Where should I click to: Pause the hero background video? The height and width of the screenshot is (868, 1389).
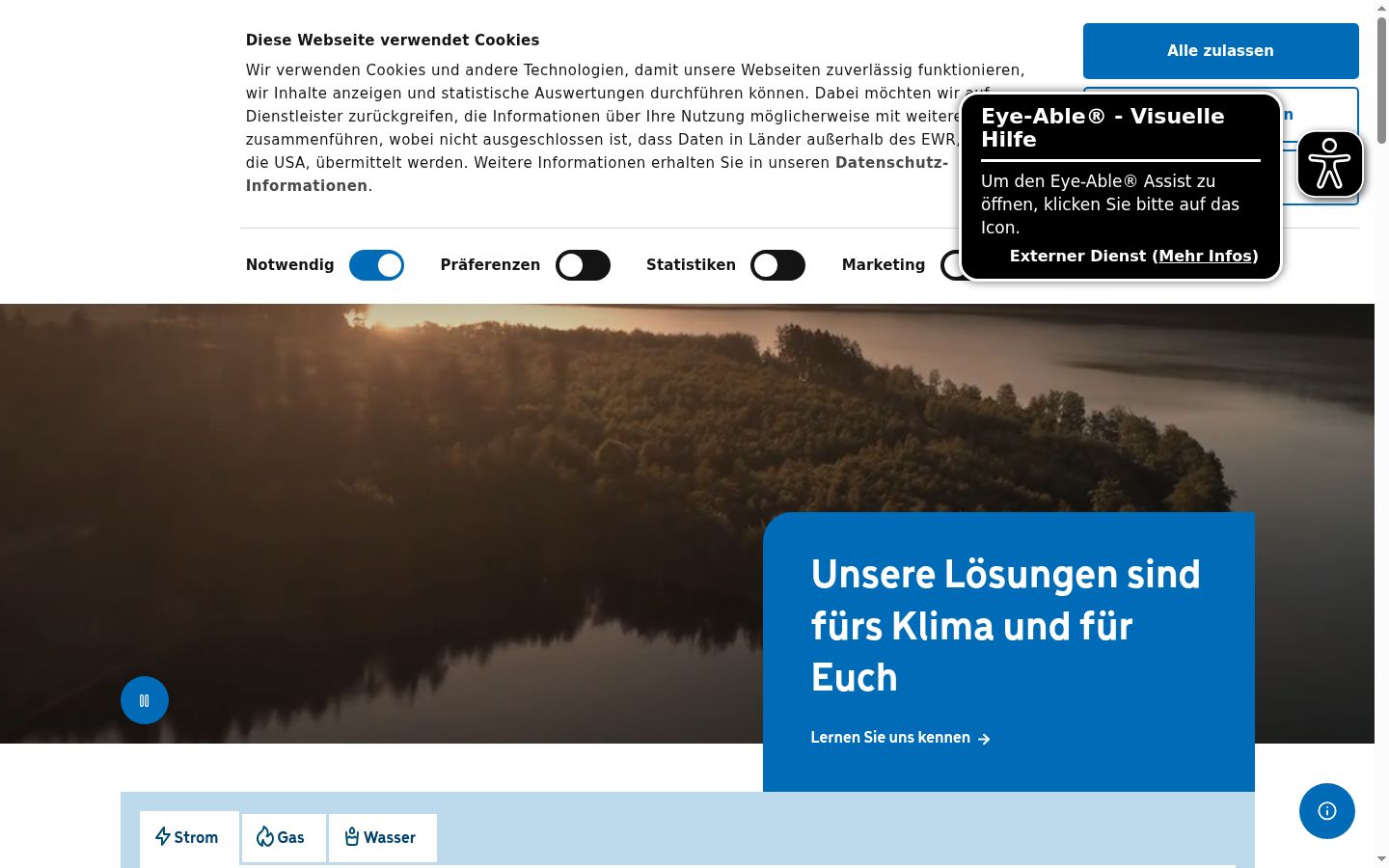pos(145,700)
